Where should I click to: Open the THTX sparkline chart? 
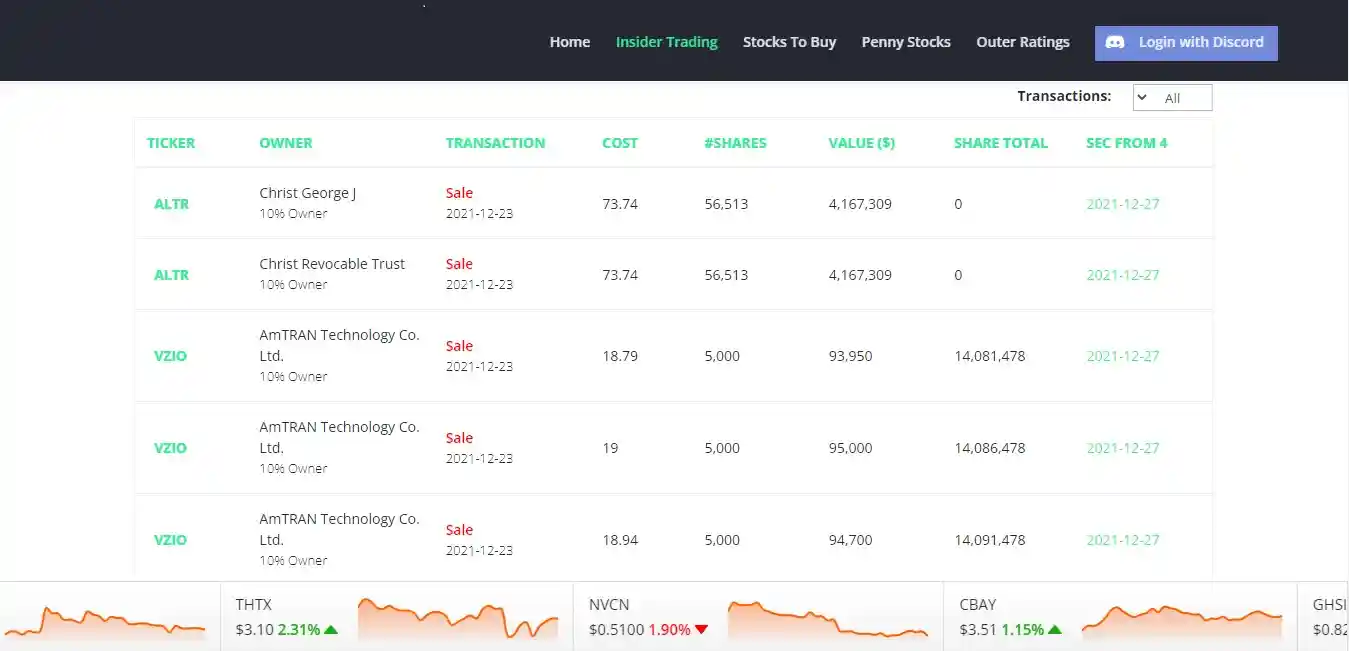[458, 618]
